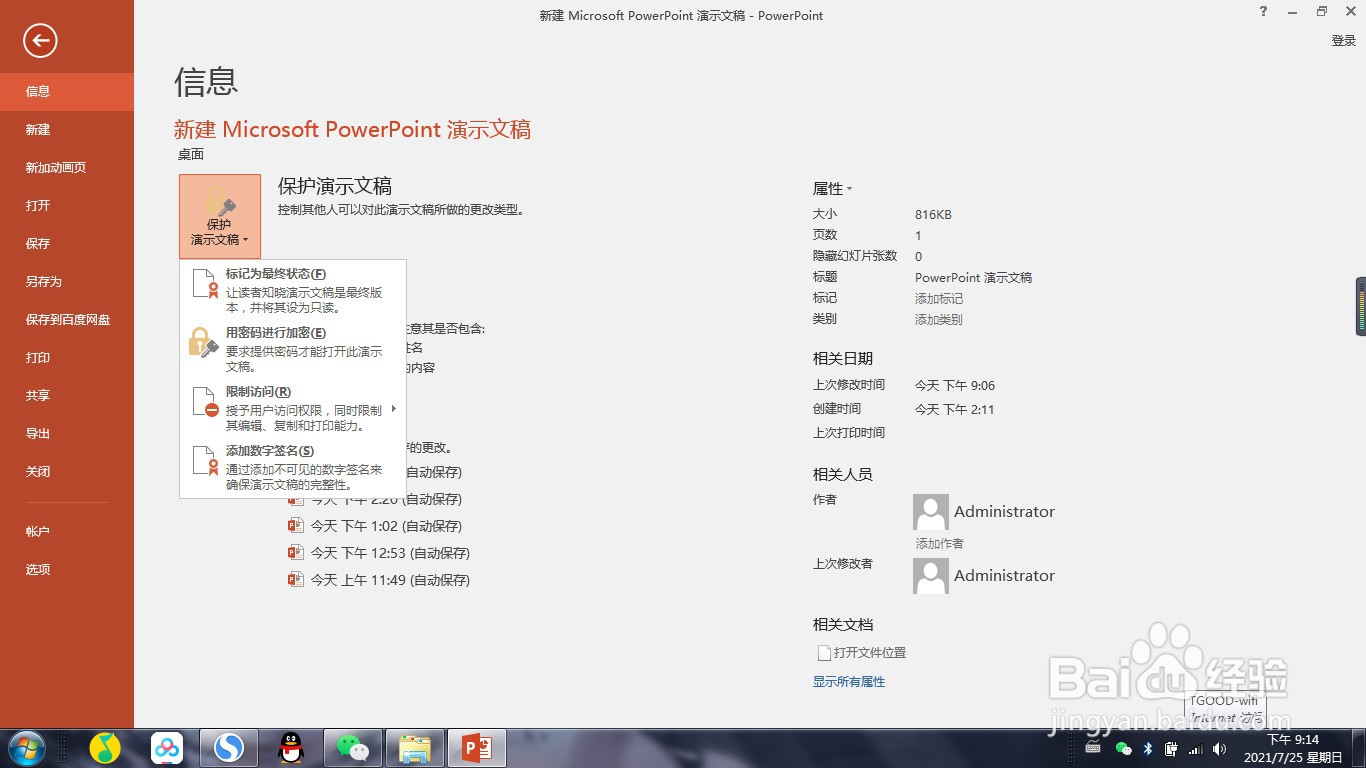
Task: Click 打开文件位置 link
Action: tap(870, 652)
